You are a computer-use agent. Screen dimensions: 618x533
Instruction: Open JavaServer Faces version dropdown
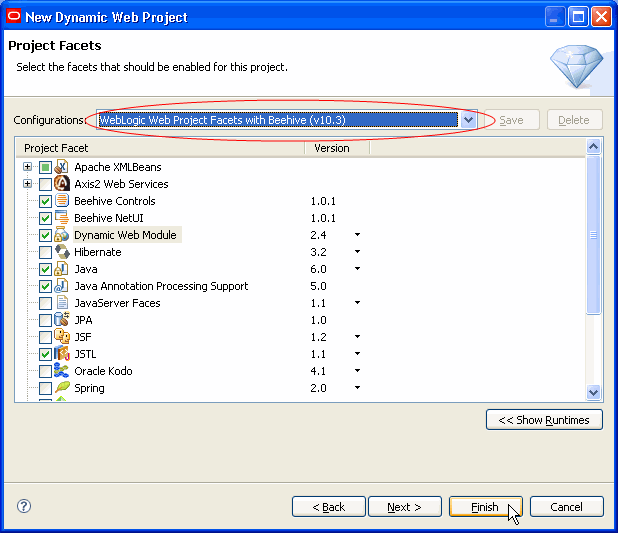(357, 303)
